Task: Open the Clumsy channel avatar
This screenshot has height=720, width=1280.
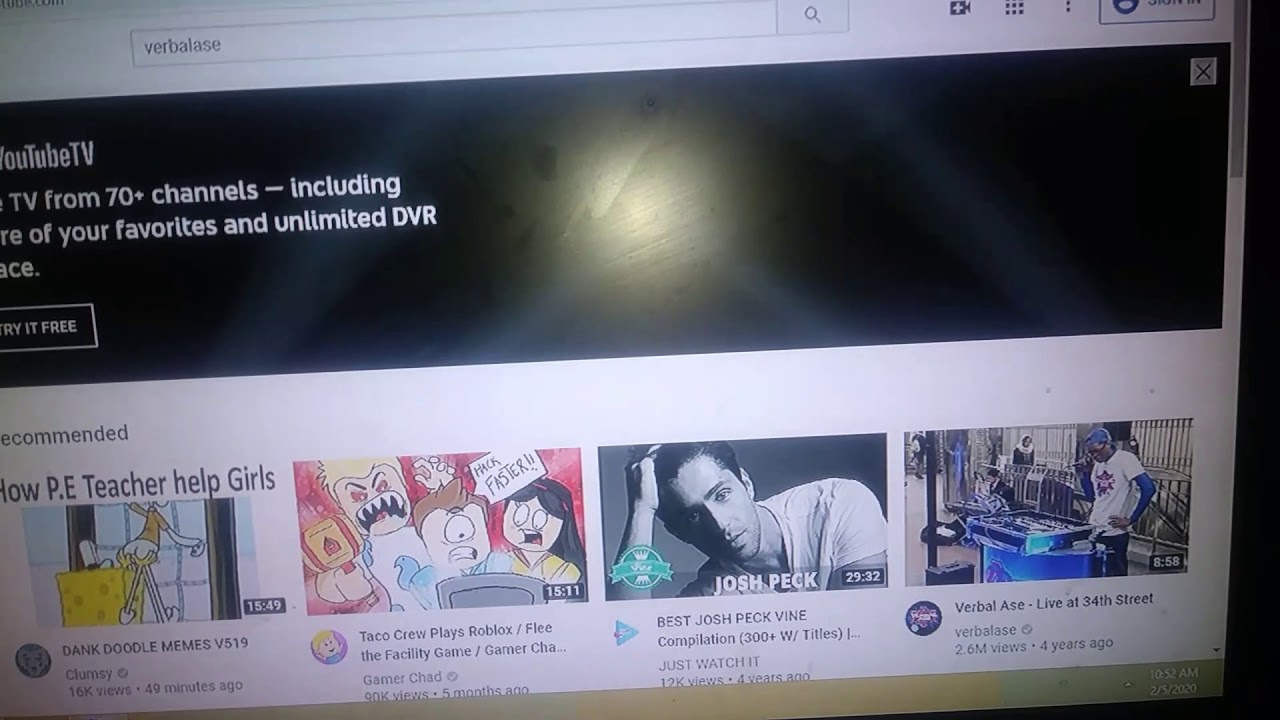Action: (33, 661)
